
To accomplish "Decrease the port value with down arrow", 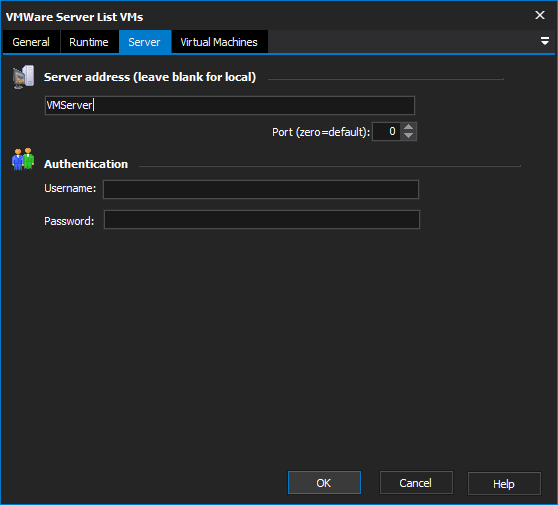I will tap(409, 136).
